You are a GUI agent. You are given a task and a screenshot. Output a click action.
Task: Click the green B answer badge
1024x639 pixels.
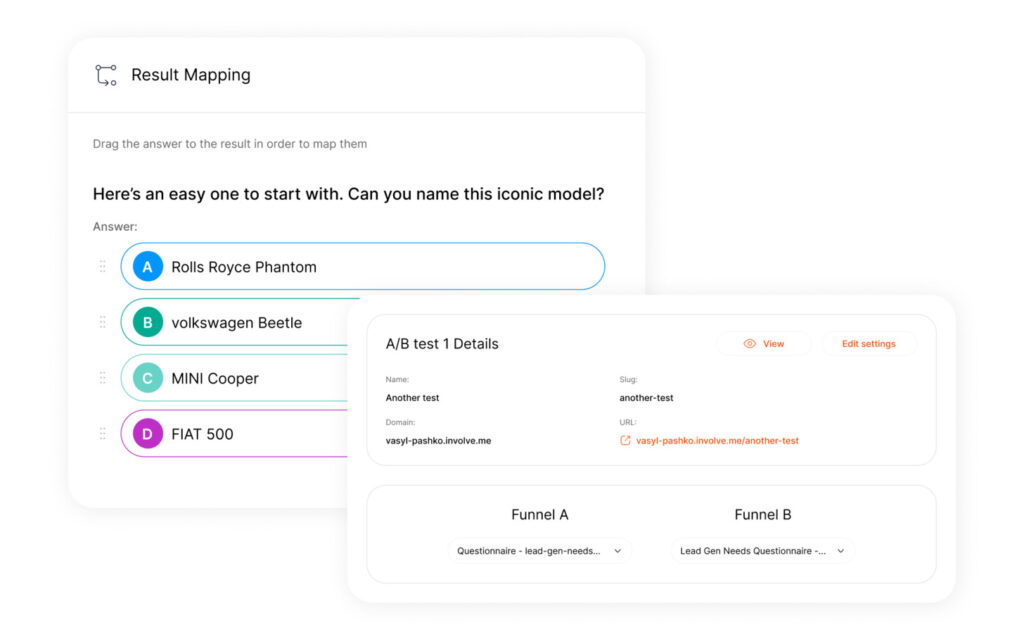(147, 322)
